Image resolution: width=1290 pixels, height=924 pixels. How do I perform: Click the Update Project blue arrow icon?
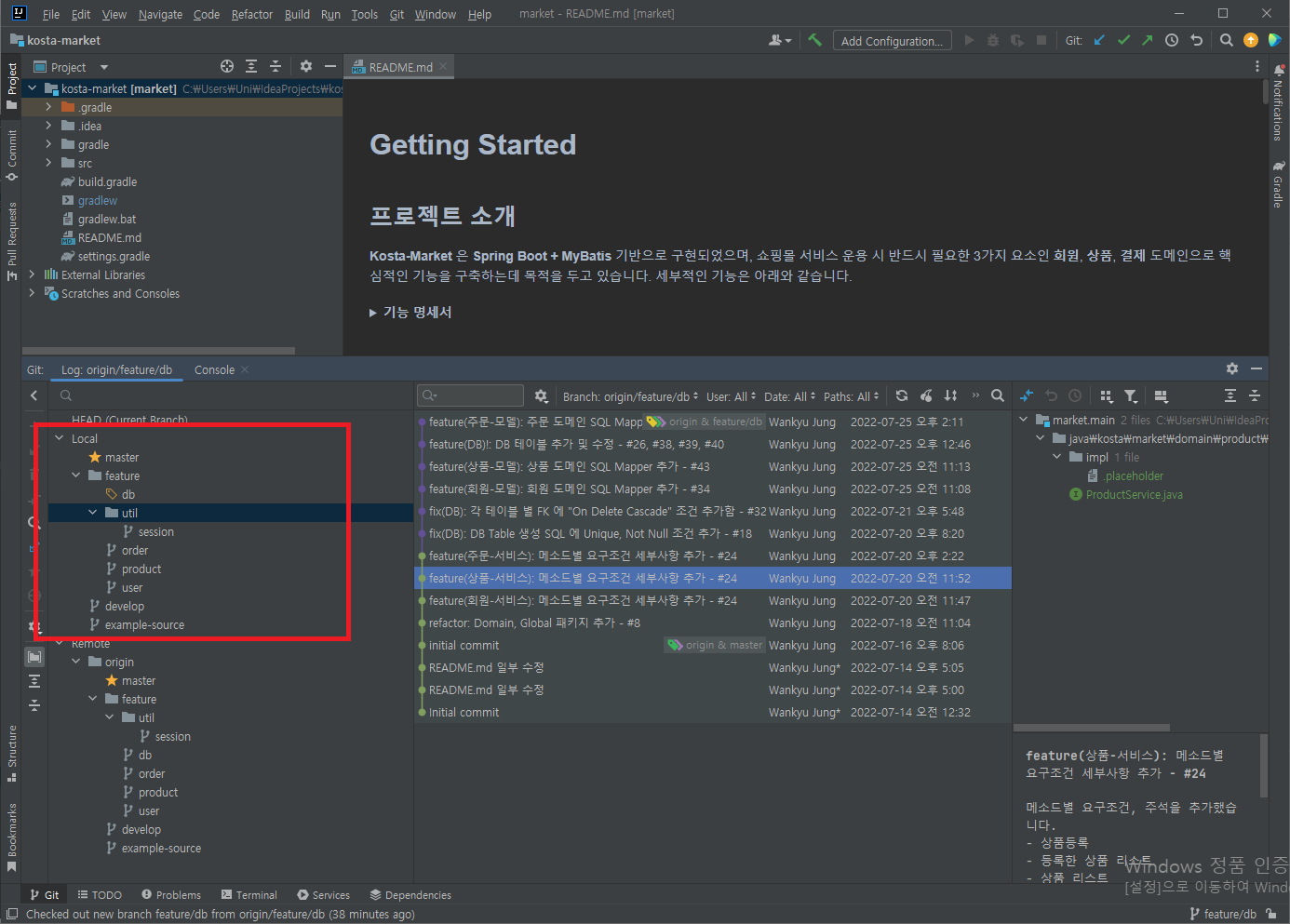pyautogui.click(x=1099, y=40)
